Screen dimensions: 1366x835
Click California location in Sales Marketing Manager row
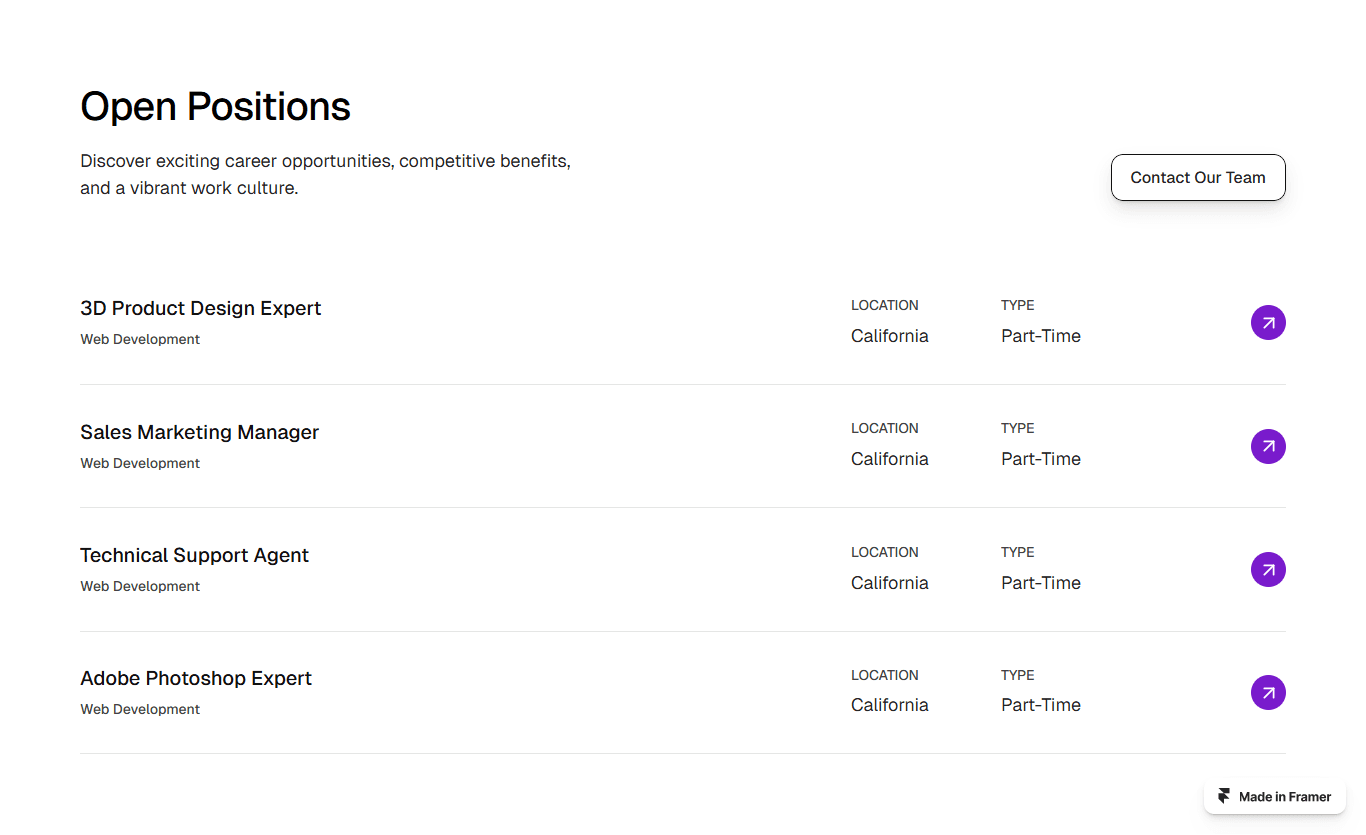click(890, 459)
